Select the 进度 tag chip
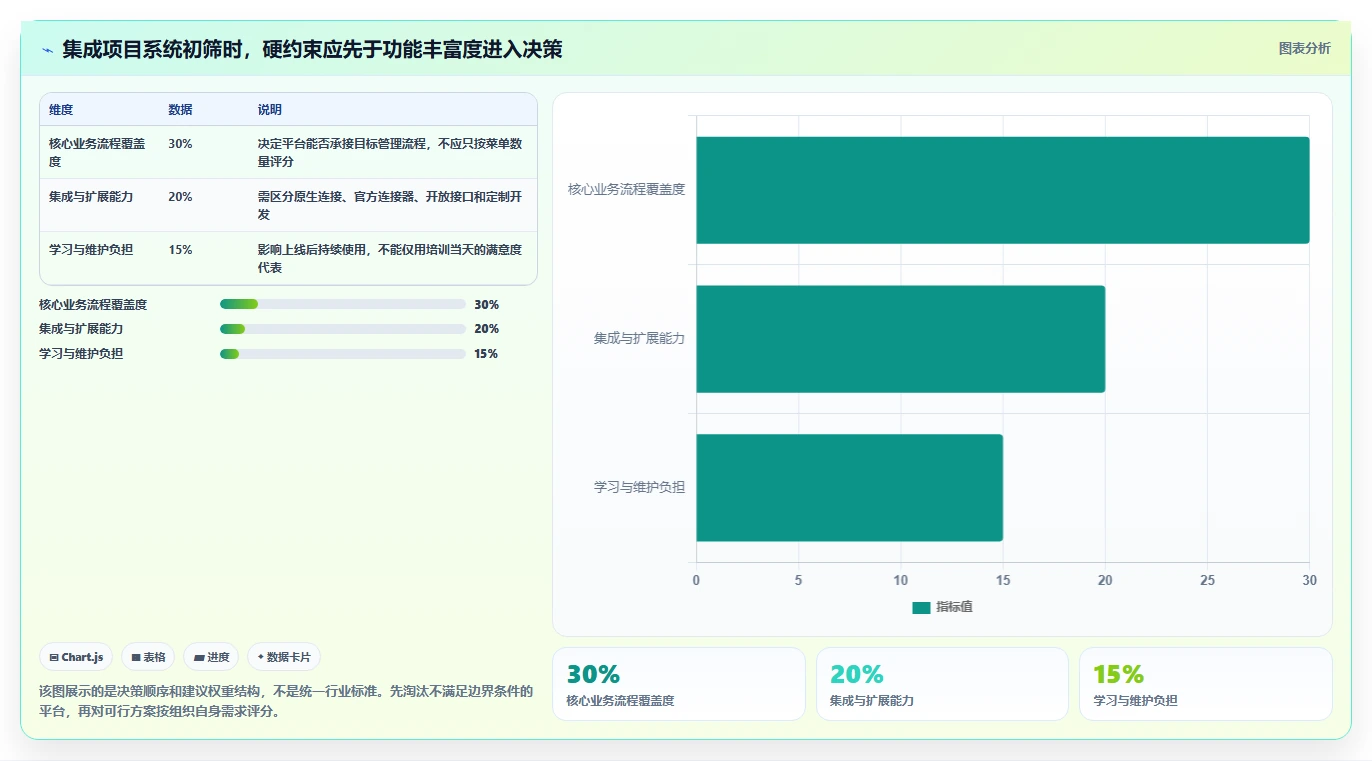Screen dimensions: 1372x761 point(211,657)
